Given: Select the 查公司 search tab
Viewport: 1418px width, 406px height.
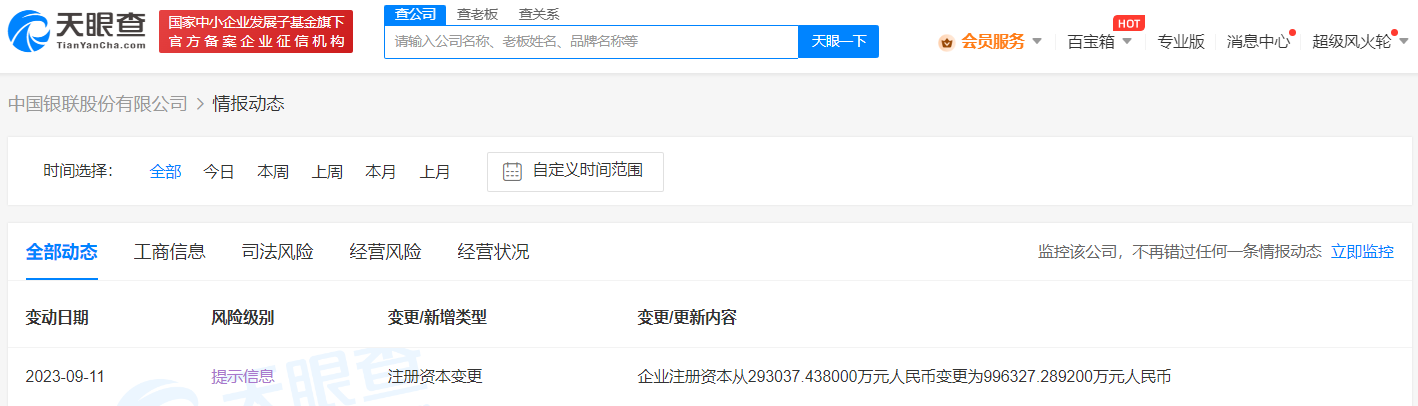Looking at the screenshot, I should (415, 14).
